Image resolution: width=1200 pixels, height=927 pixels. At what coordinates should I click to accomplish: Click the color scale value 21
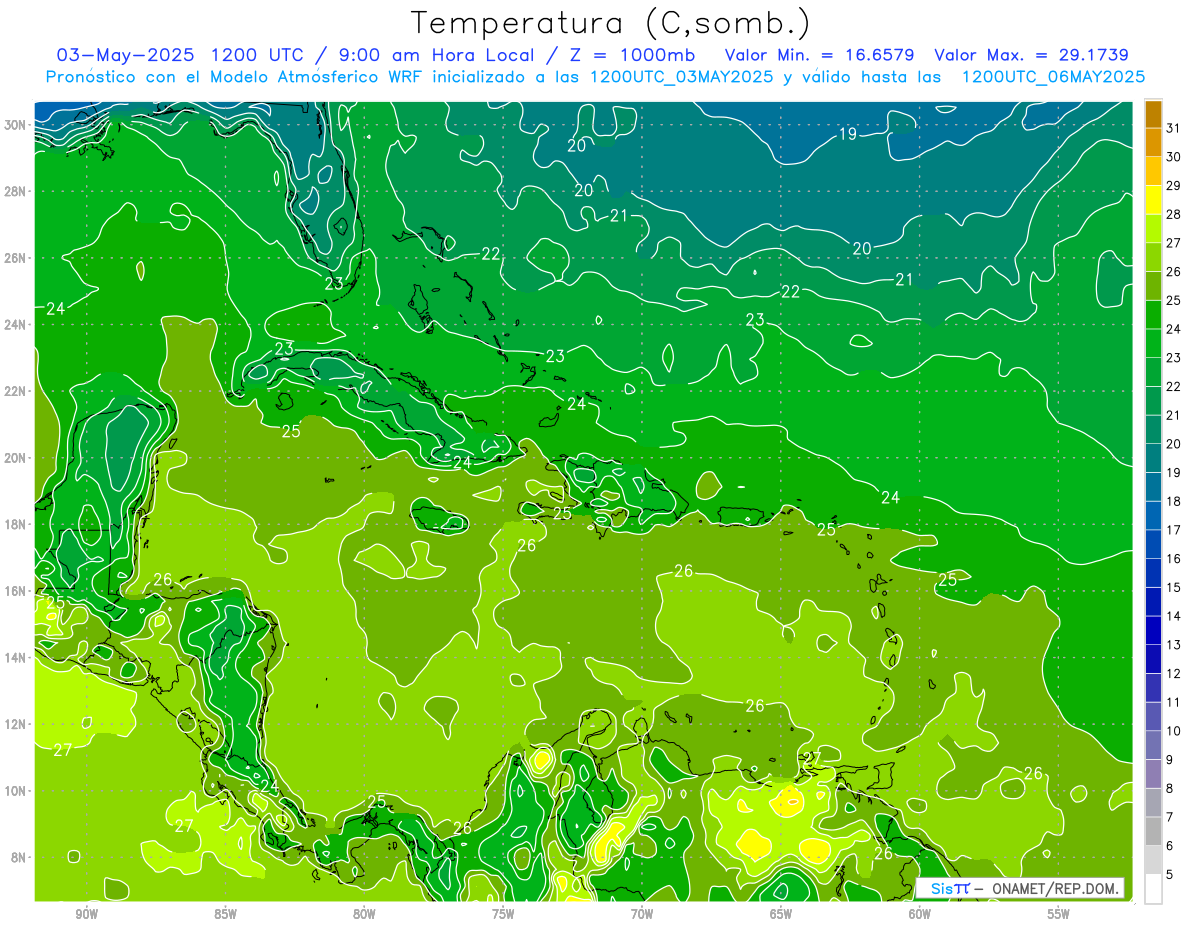(x=1174, y=415)
